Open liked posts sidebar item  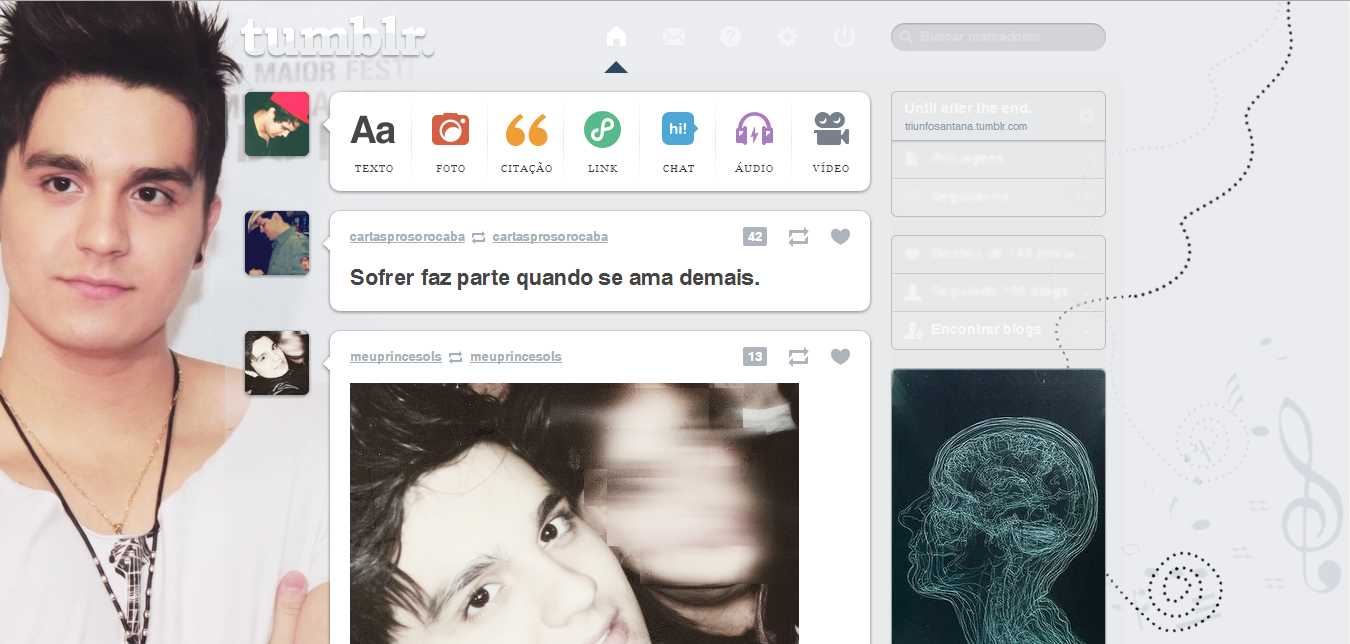(998, 254)
